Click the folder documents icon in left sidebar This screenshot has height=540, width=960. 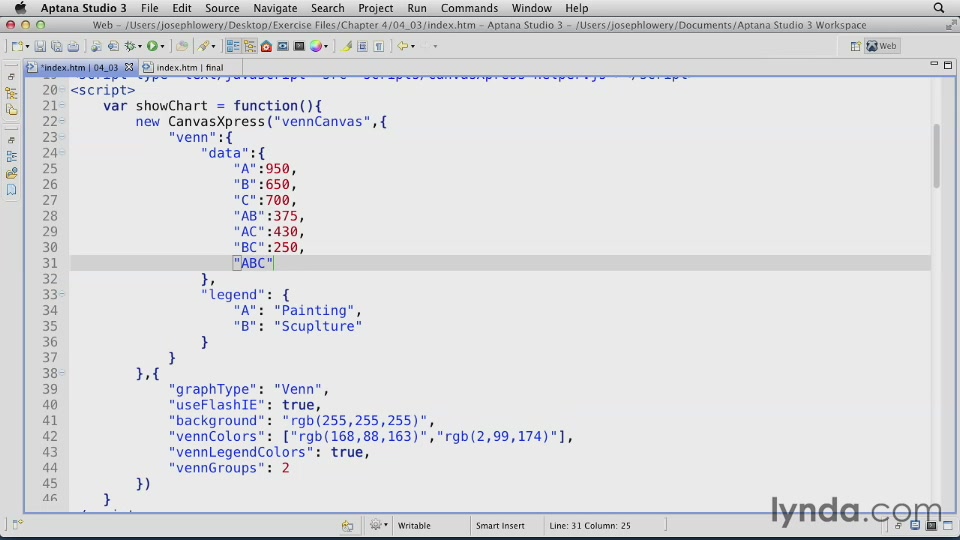(x=11, y=110)
